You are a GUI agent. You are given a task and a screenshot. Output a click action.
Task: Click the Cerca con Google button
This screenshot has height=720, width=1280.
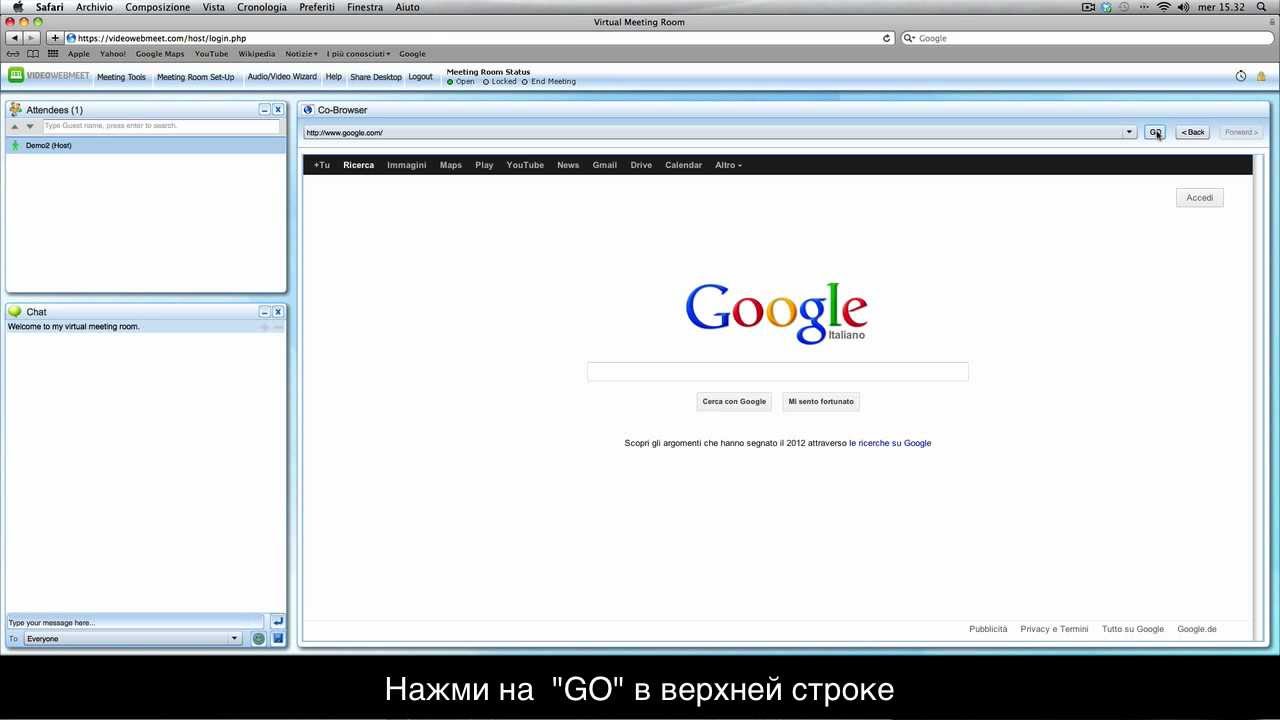(x=734, y=401)
